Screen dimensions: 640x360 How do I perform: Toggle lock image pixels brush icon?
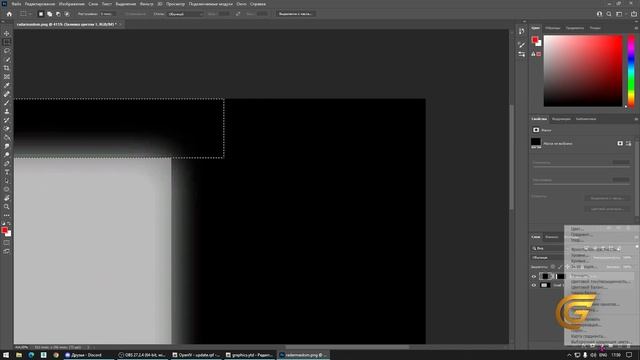tap(560, 267)
